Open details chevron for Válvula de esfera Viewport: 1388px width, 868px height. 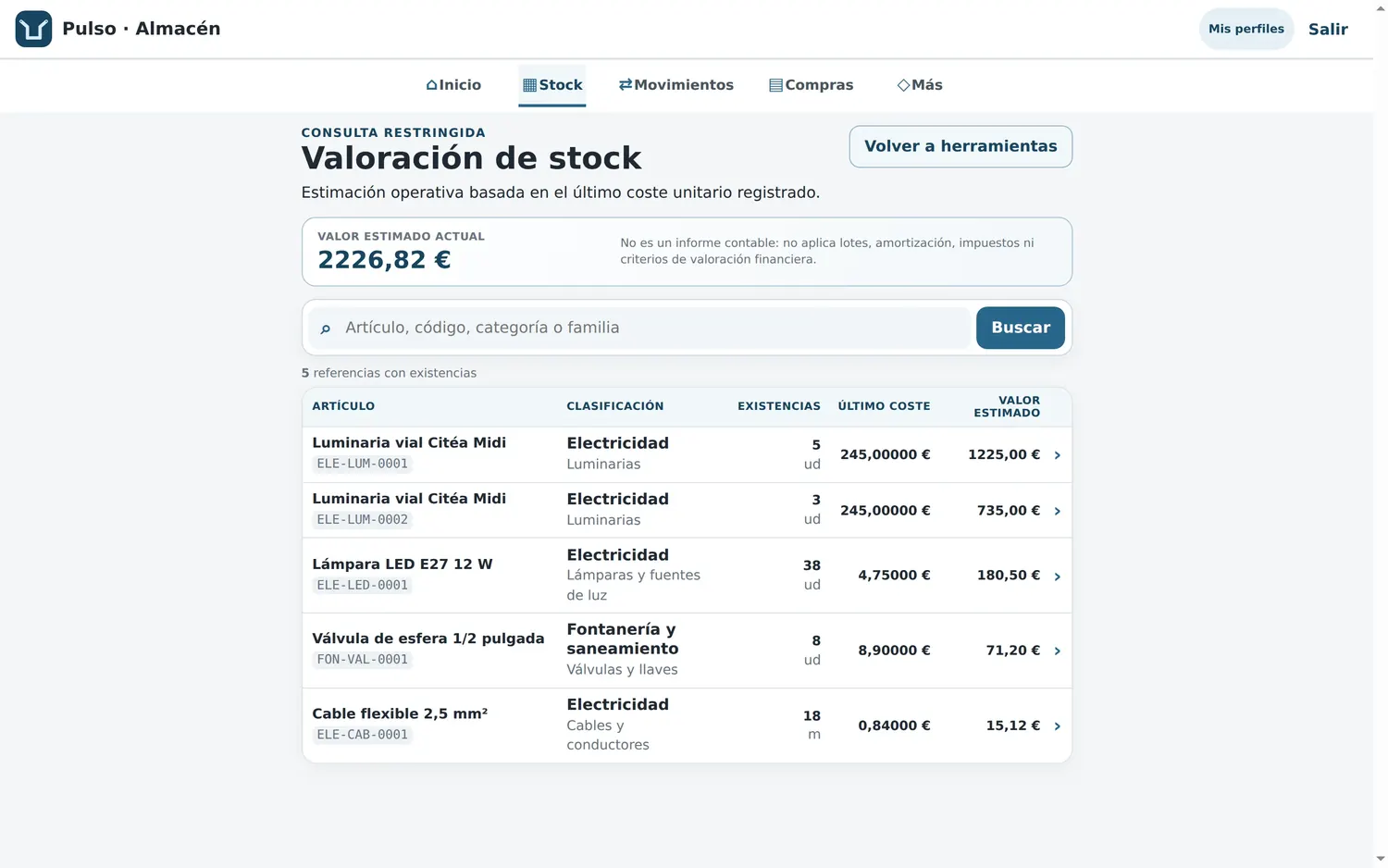coord(1058,651)
